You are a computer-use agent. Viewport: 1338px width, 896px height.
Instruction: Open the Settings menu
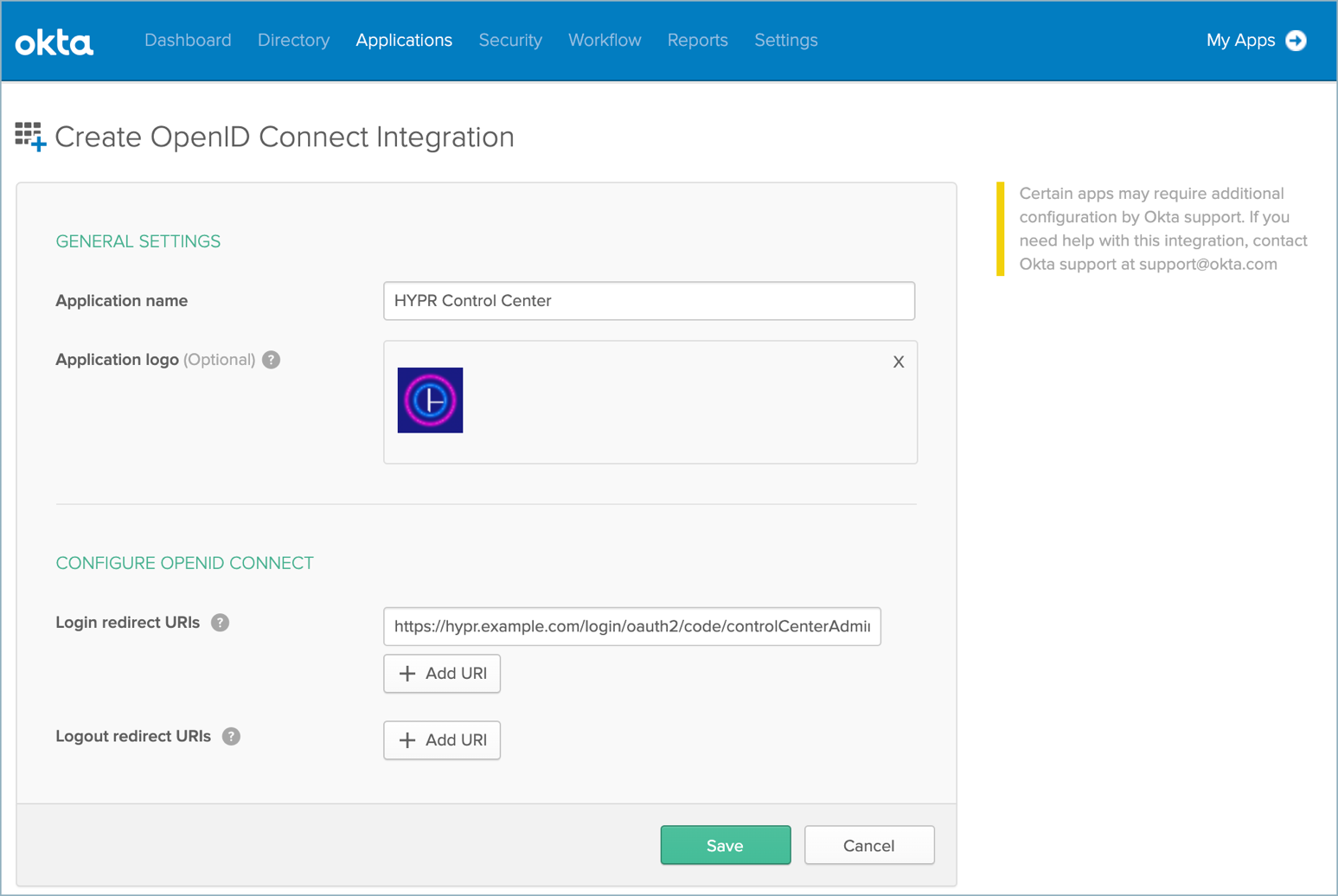[785, 41]
